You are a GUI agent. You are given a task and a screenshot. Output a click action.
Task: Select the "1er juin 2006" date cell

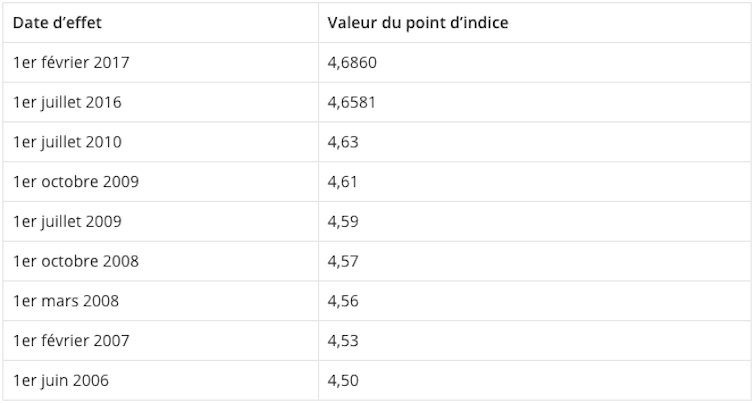(61, 381)
